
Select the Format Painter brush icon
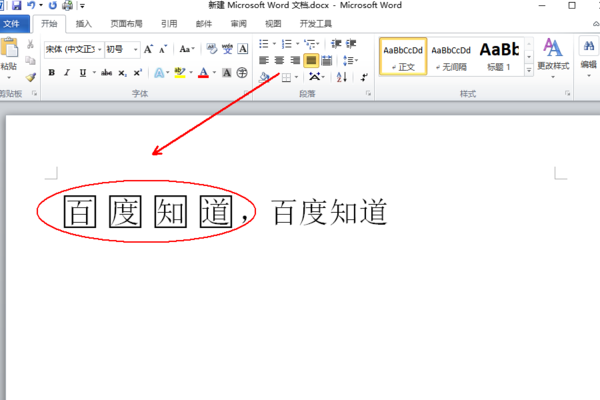click(x=31, y=77)
